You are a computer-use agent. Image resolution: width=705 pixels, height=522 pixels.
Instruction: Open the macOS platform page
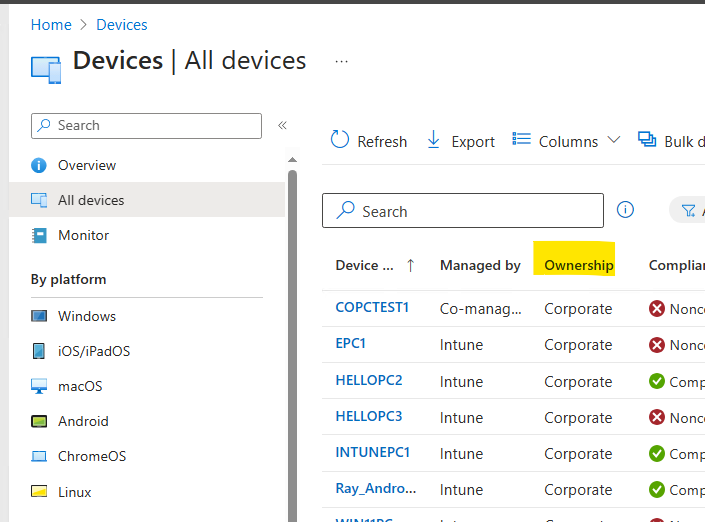[x=80, y=386]
